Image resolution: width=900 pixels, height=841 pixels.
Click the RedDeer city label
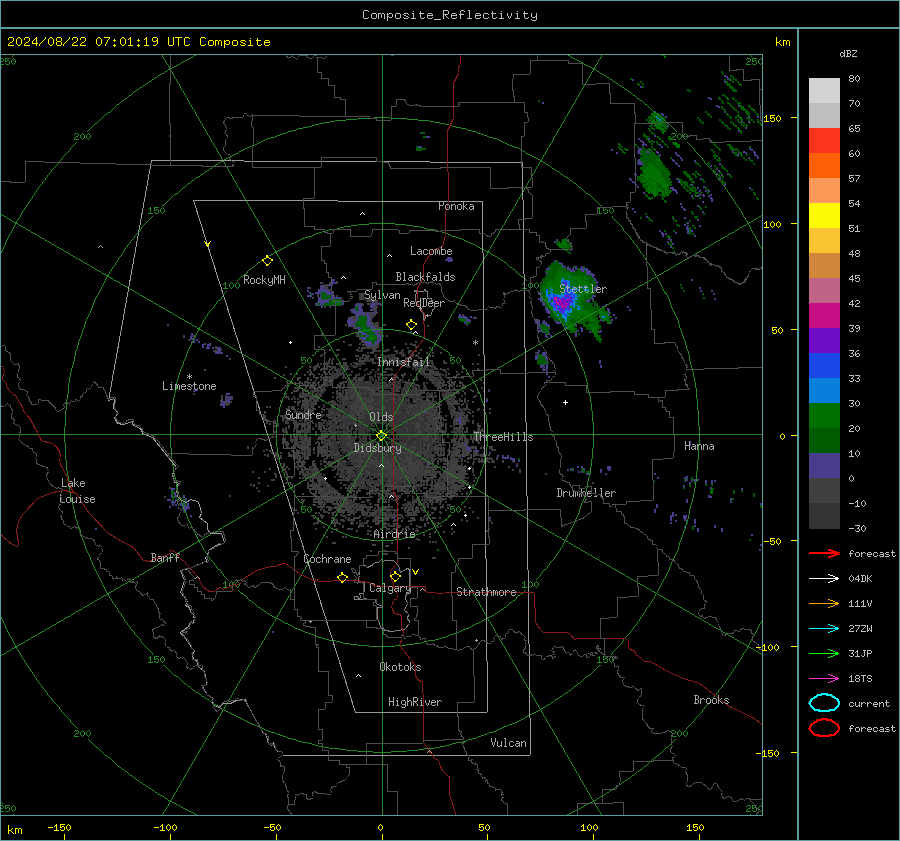(x=424, y=303)
